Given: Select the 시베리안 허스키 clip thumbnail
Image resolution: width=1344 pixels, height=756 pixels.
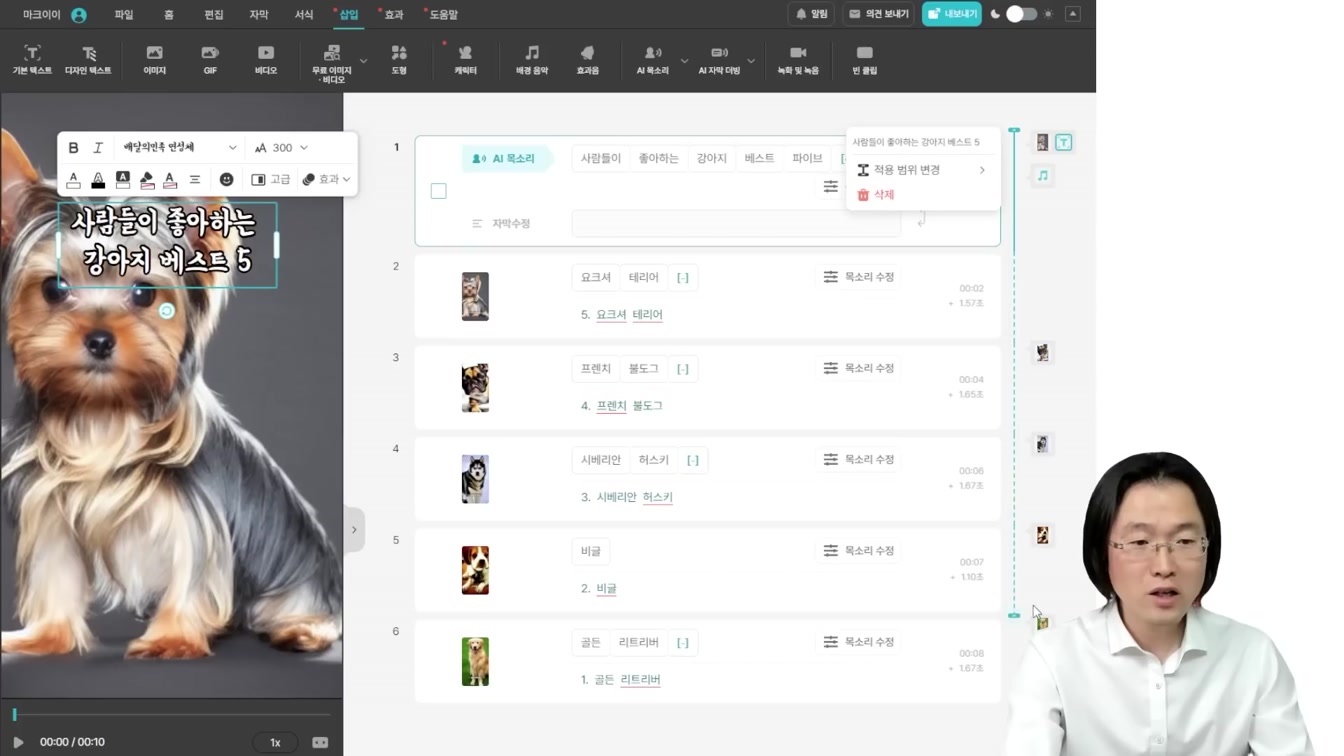Looking at the screenshot, I should click(x=475, y=479).
